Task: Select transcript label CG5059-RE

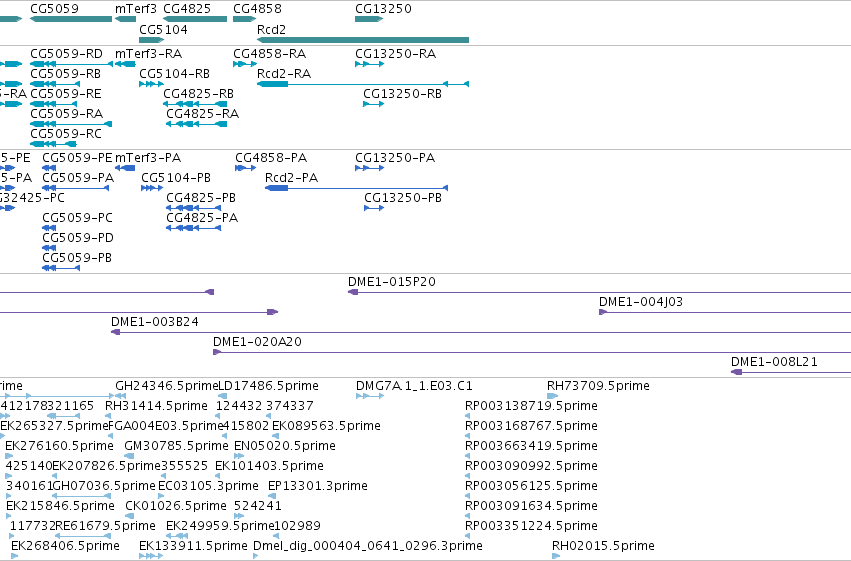Action: pos(66,94)
